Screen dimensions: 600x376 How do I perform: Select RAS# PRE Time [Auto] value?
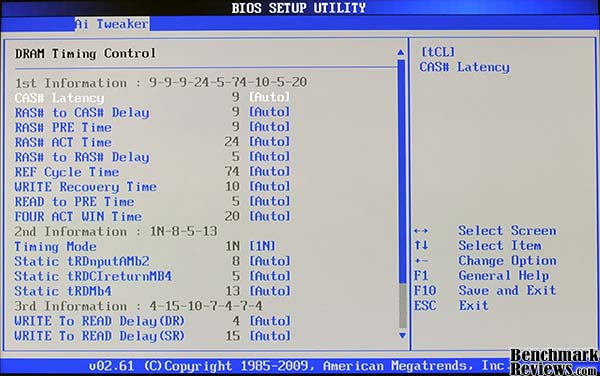tap(269, 127)
